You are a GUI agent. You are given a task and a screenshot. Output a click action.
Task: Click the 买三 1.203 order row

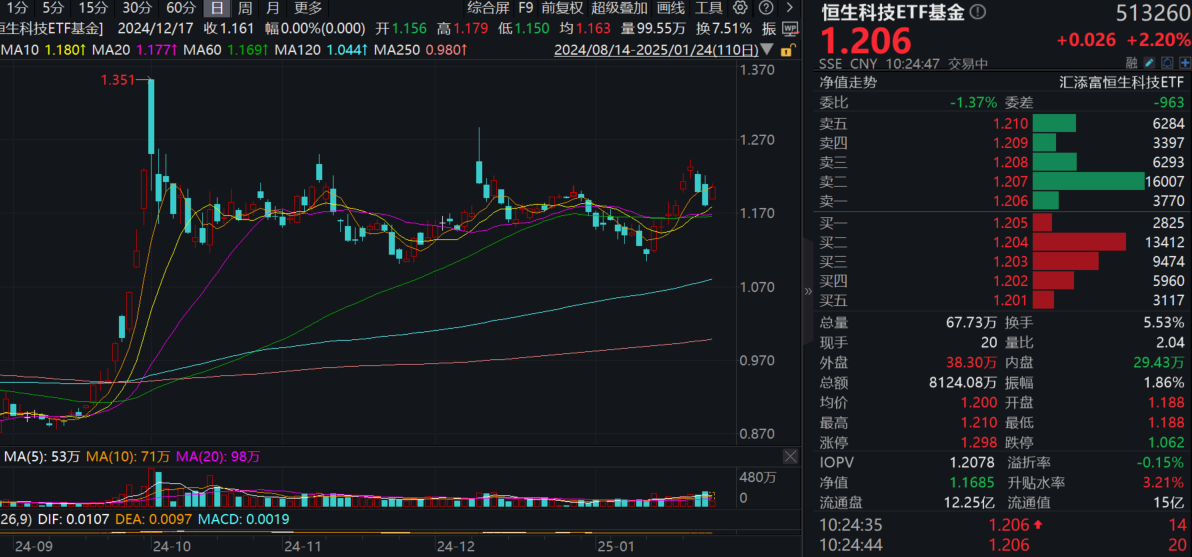pyautogui.click(x=1001, y=261)
